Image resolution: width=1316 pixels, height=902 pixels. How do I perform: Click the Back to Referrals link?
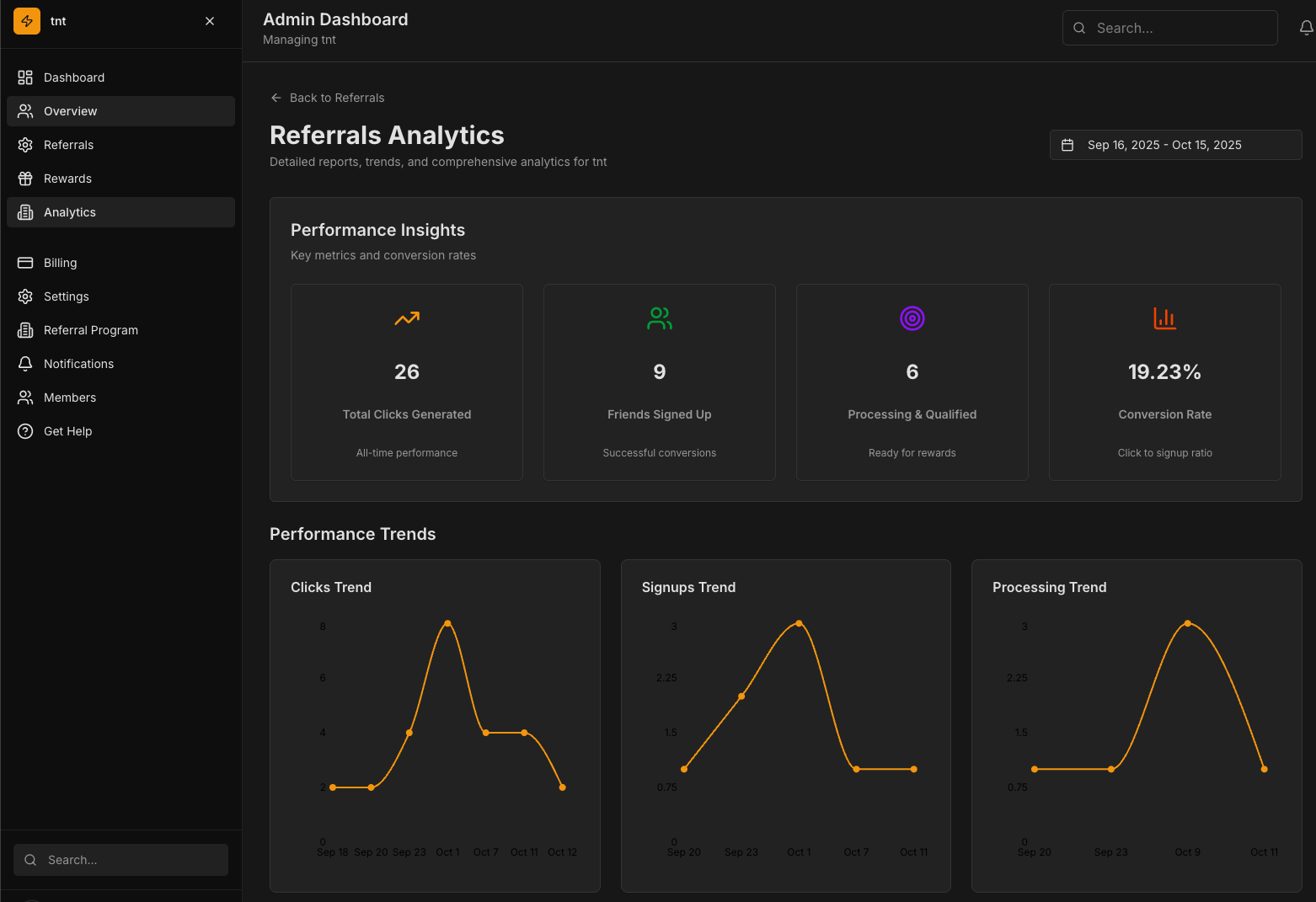coord(336,98)
